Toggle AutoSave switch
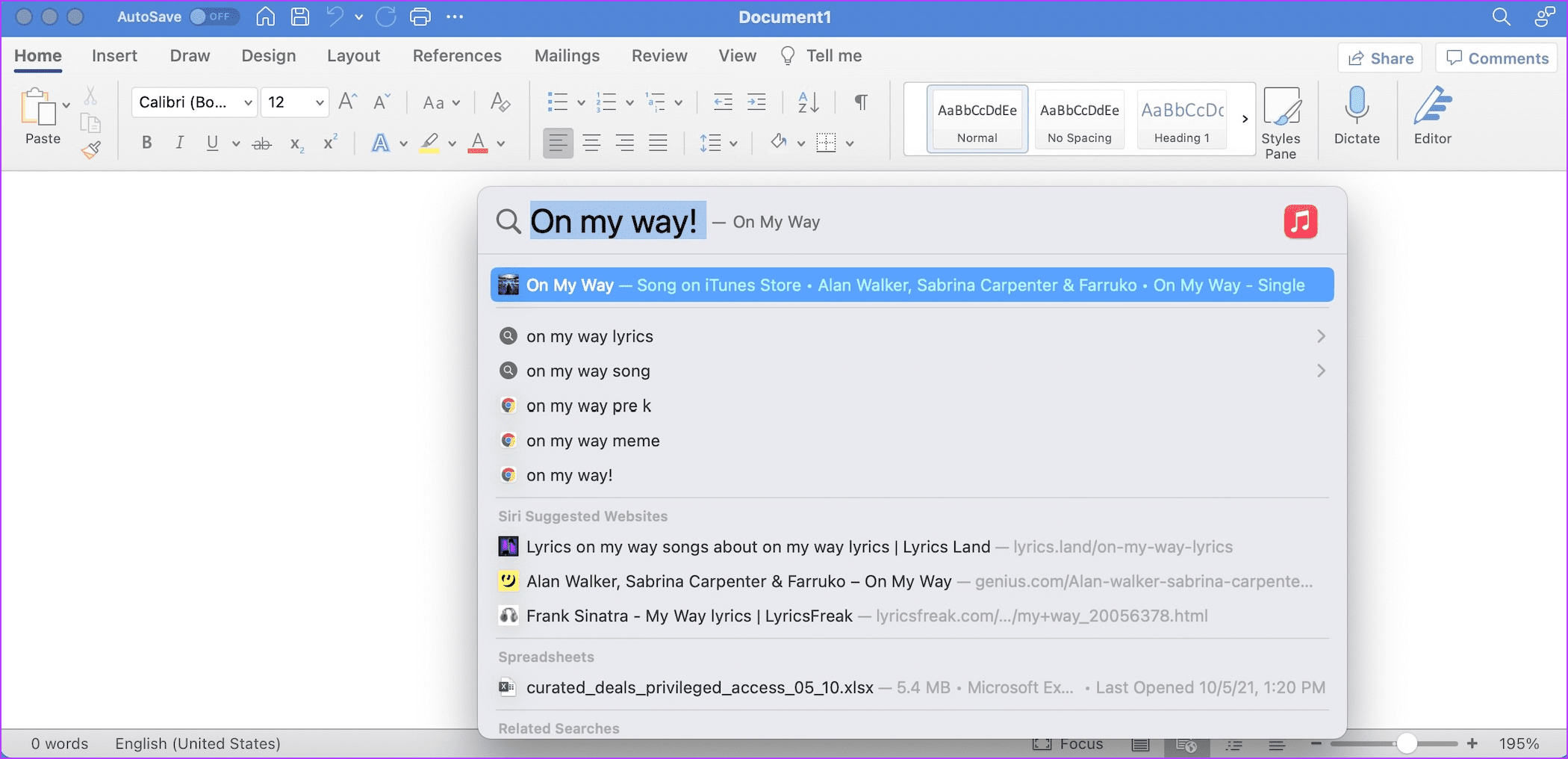Viewport: 1568px width, 759px height. (214, 16)
